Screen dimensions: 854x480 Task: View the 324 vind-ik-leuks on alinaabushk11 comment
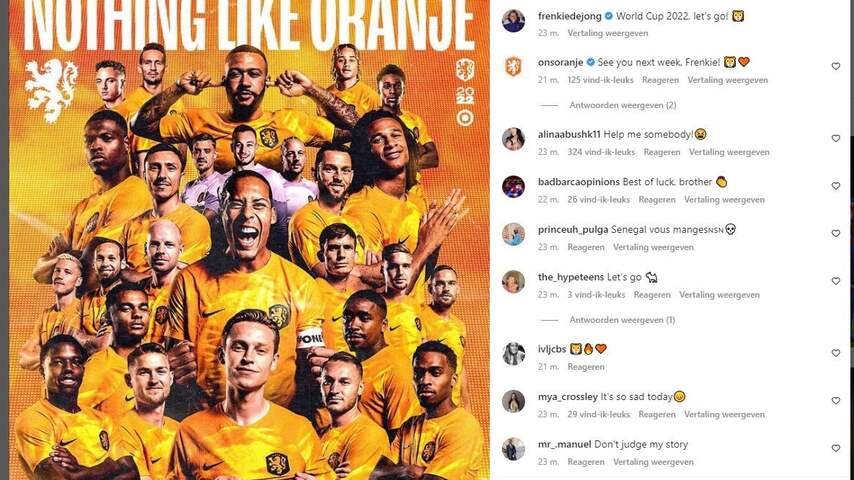601,152
